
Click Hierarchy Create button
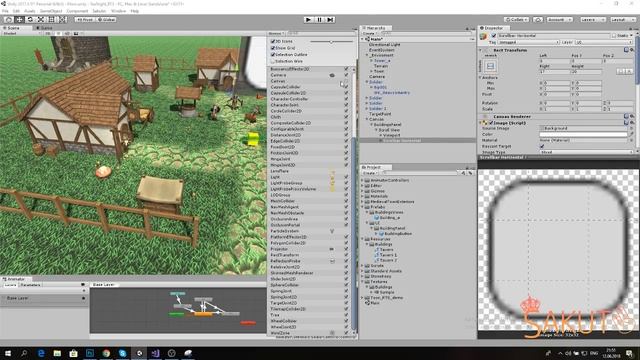(369, 33)
